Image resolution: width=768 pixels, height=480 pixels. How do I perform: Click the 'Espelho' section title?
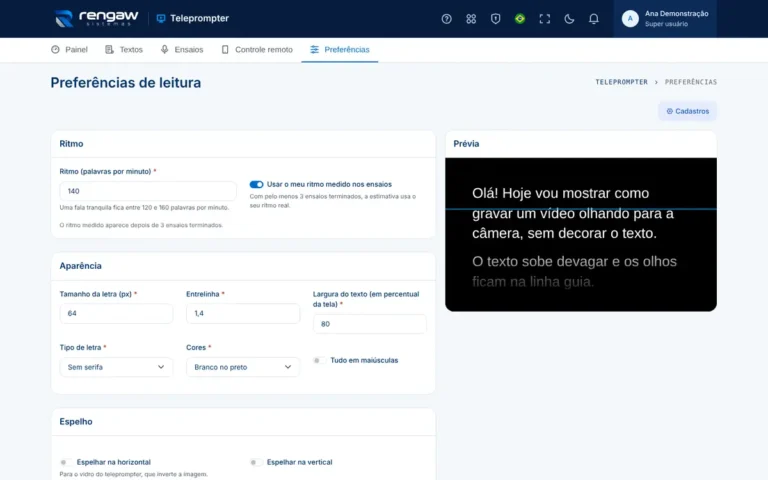click(76, 421)
